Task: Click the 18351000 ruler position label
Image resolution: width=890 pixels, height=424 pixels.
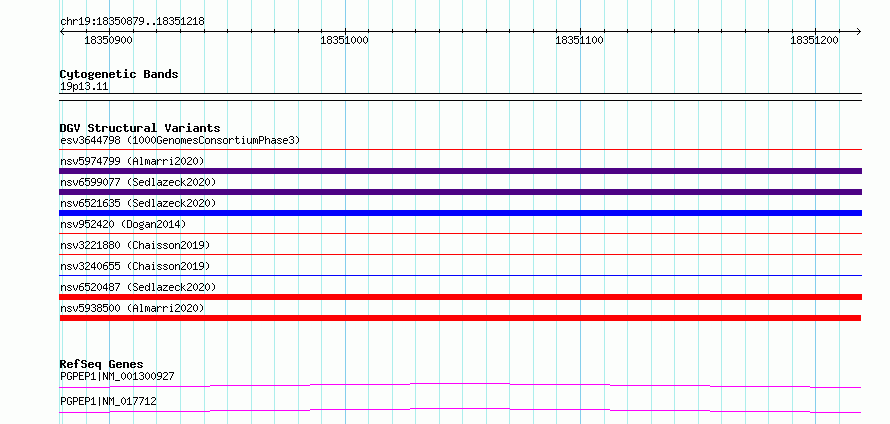Action: click(x=344, y=40)
